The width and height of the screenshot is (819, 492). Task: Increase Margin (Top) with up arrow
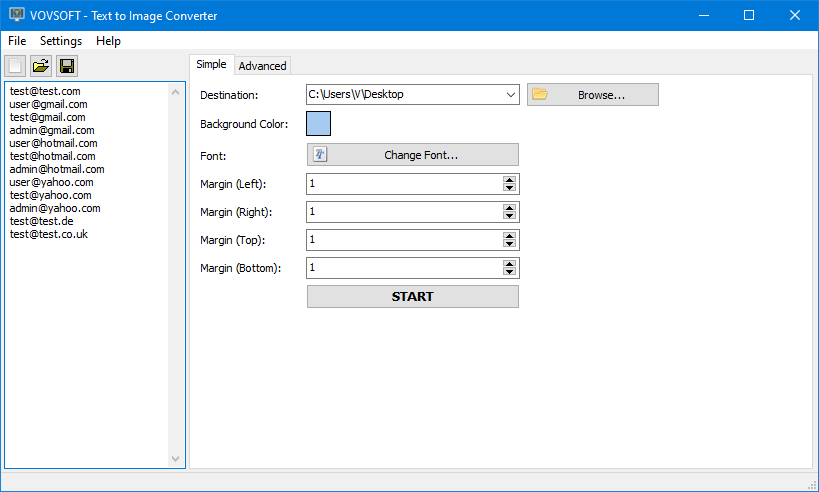(x=510, y=236)
